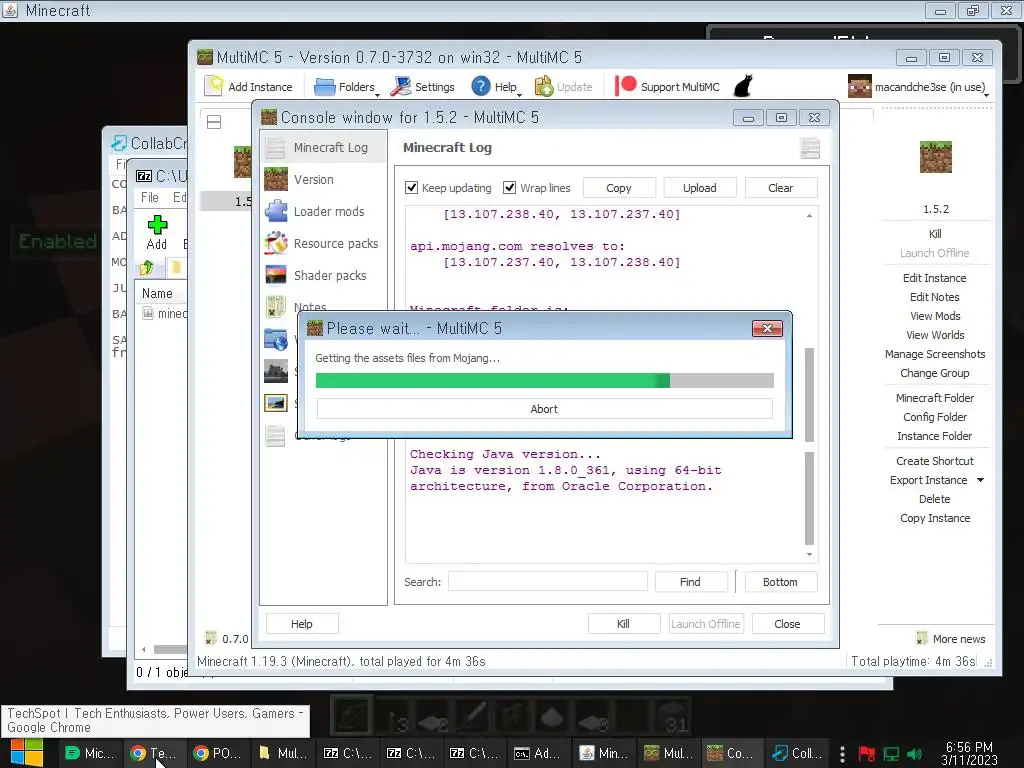
Task: Click Change Group in the right panel
Action: [x=935, y=373]
